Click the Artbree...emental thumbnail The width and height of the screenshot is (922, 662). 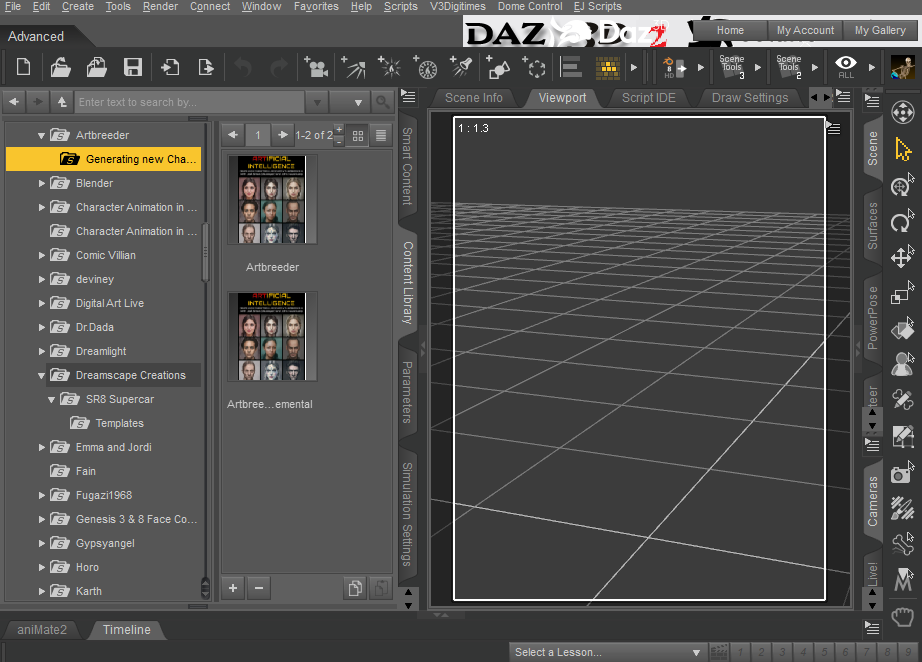(272, 336)
